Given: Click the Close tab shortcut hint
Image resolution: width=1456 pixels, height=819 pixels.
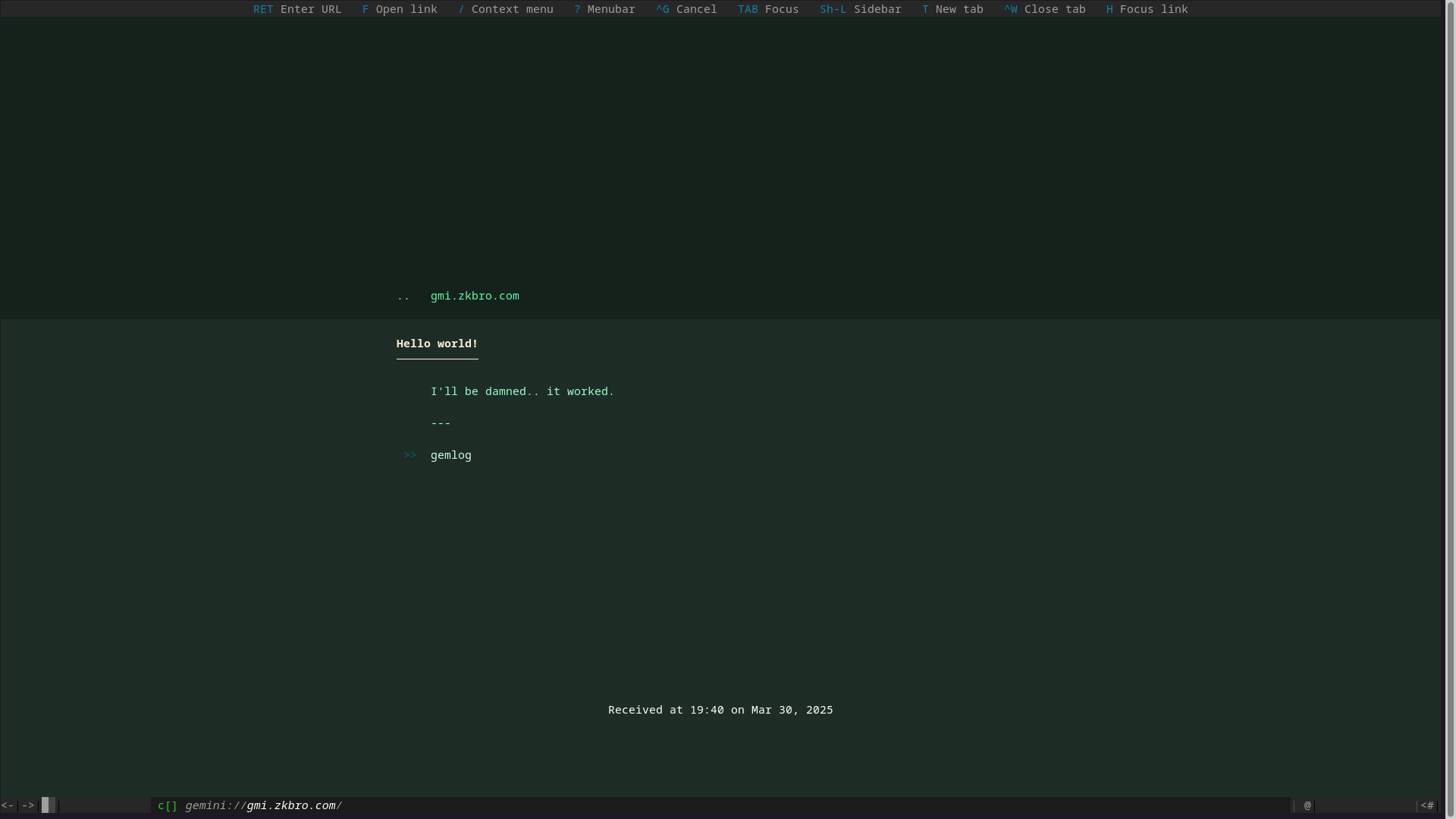Looking at the screenshot, I should [1044, 9].
